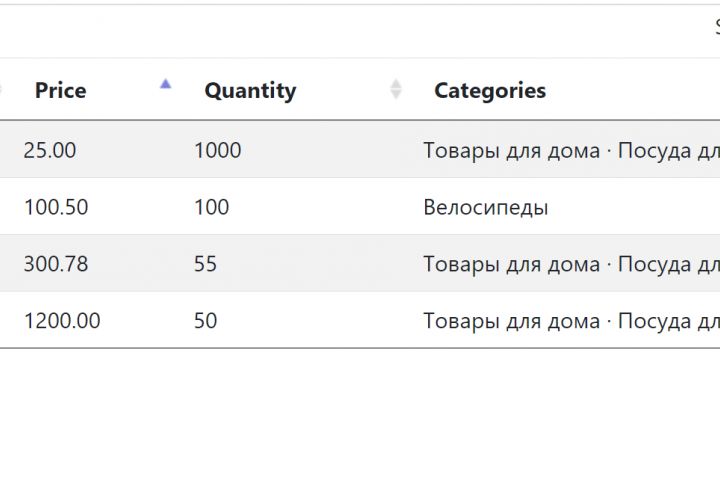
Task: Click the Price column ascending sort arrow
Action: point(165,85)
